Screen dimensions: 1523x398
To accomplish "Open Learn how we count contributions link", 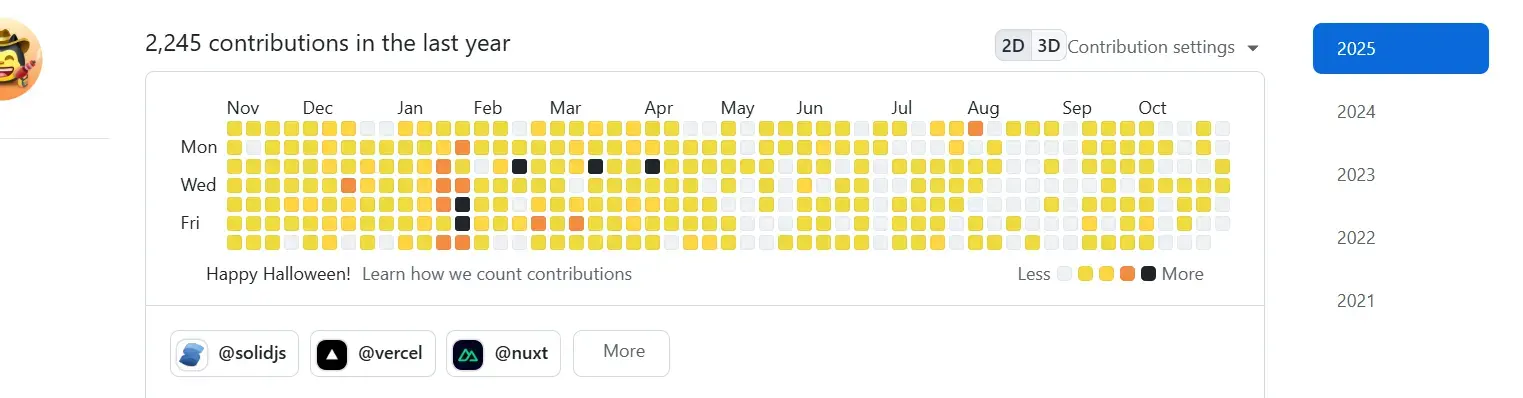I will [x=497, y=273].
